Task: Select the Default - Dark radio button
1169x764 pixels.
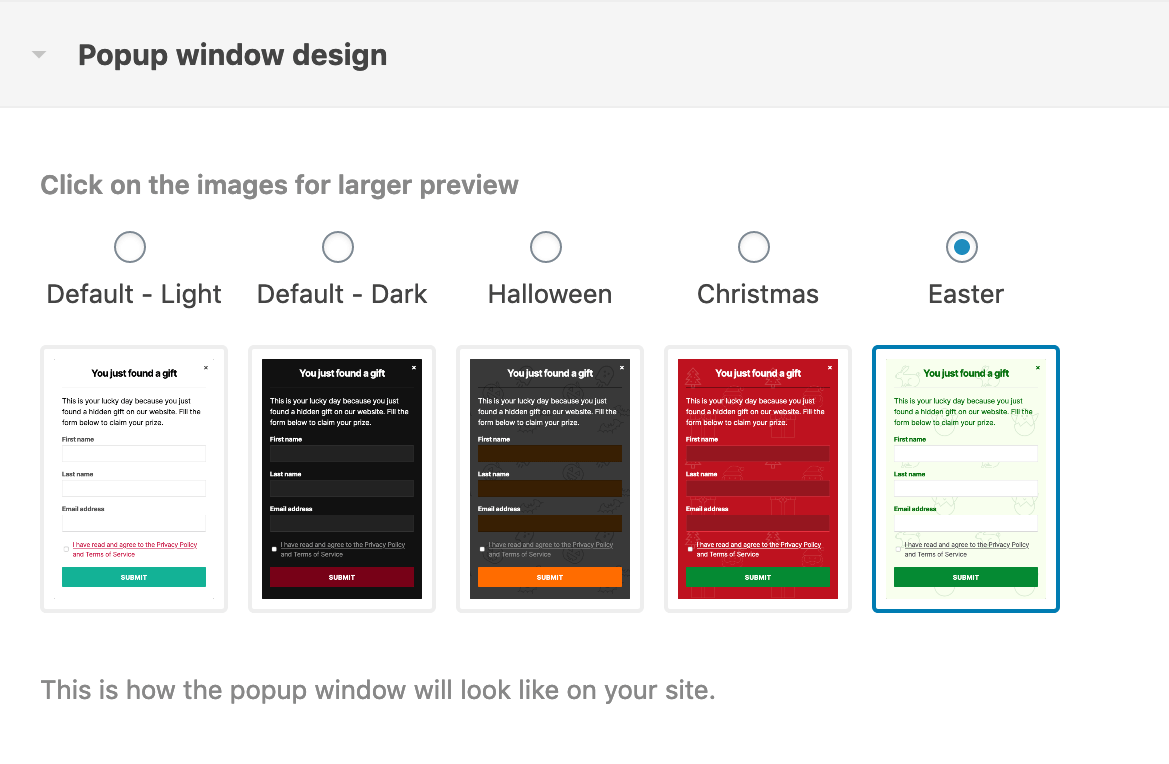Action: click(x=338, y=247)
